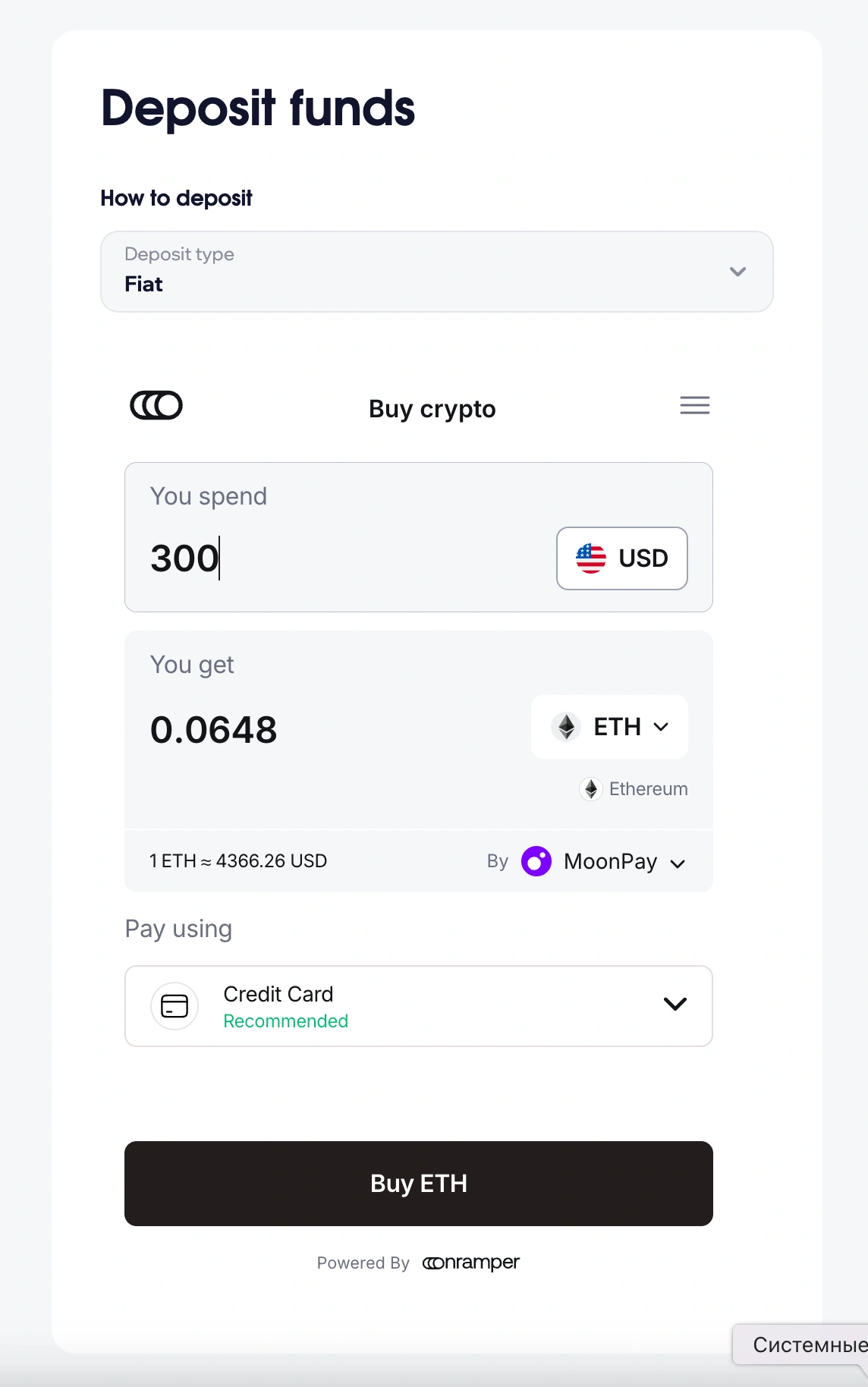The image size is (868, 1387).
Task: Click the 0.0648 You get amount
Action: coord(214,730)
